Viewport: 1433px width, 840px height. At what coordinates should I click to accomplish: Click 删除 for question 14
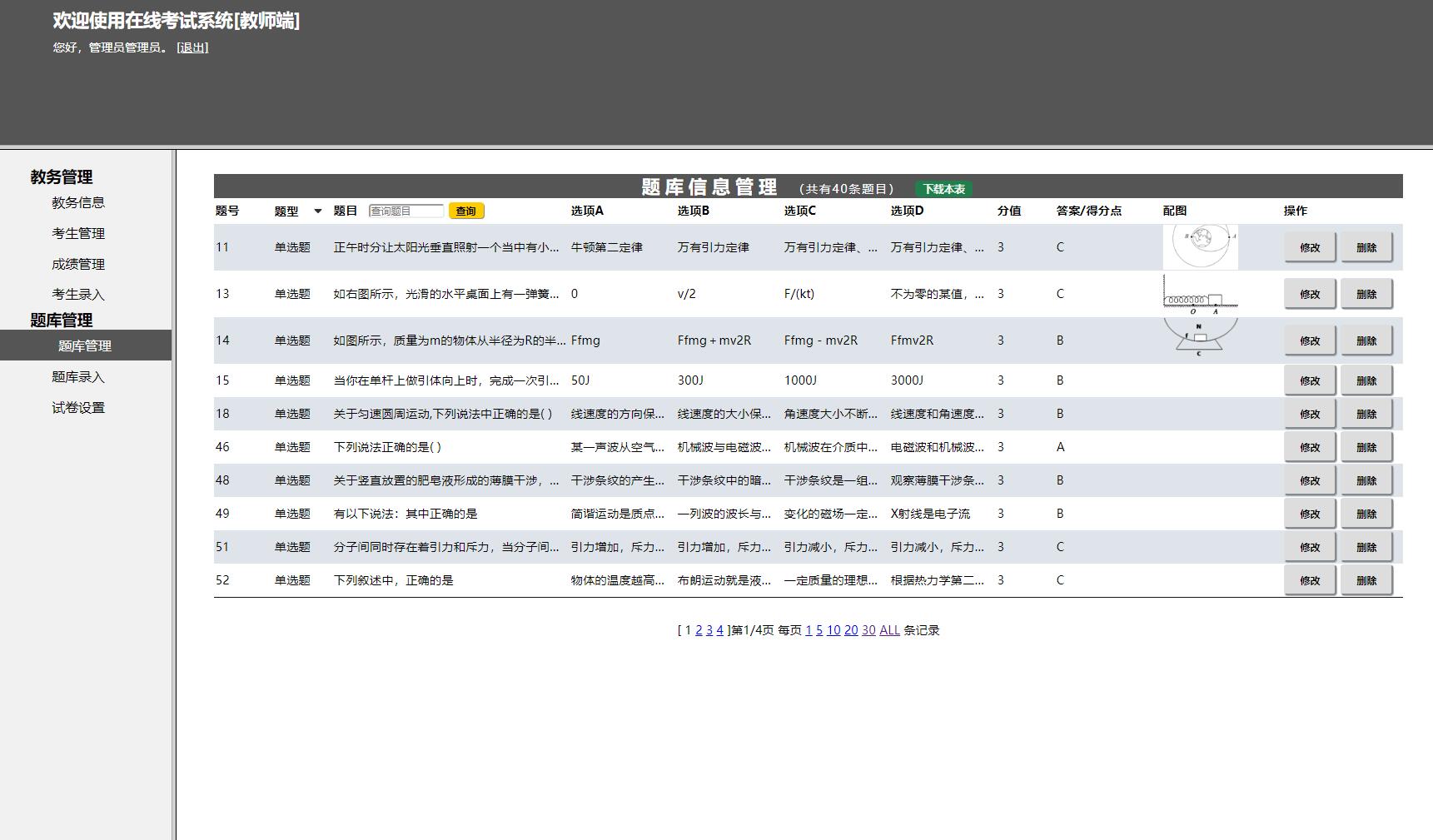point(1366,340)
